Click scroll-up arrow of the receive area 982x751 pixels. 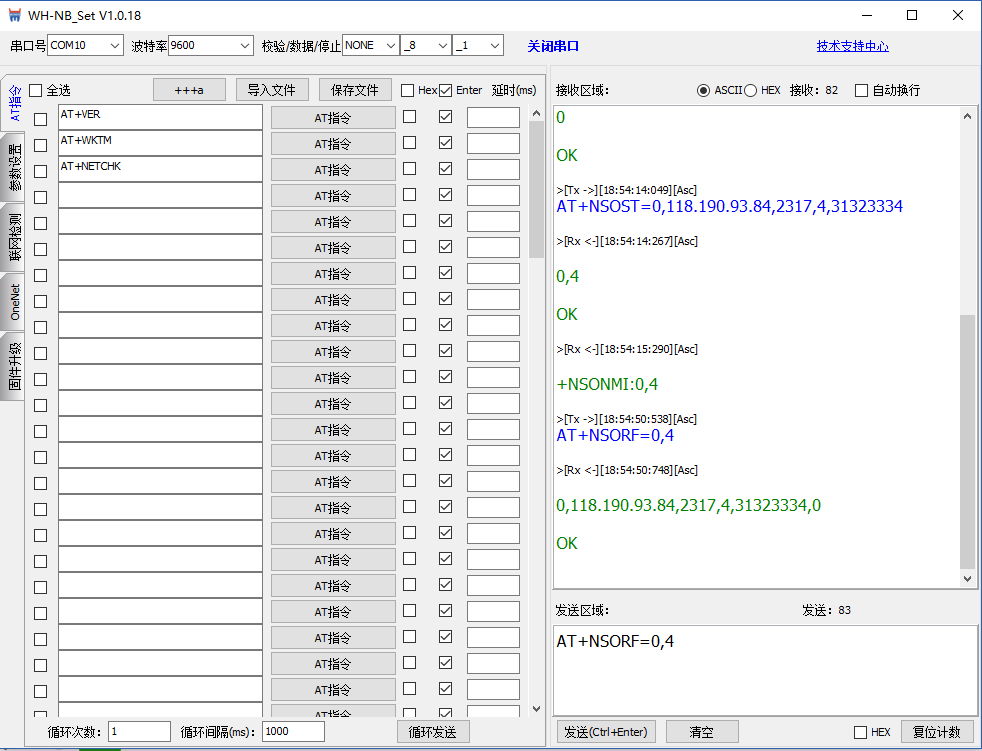coord(968,116)
